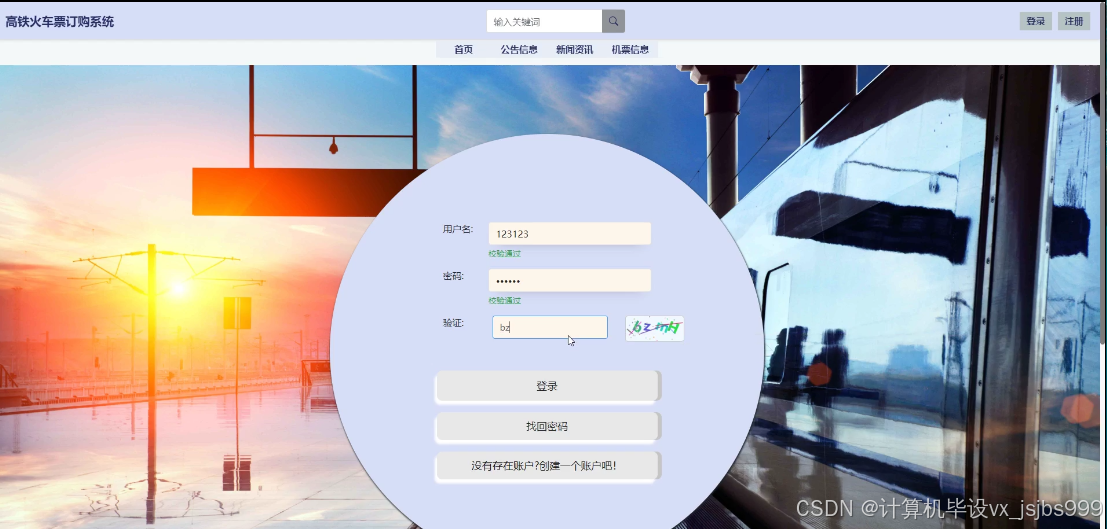The width and height of the screenshot is (1107, 529).
Task: Open the 公告信息 navigation tab
Action: [519, 49]
